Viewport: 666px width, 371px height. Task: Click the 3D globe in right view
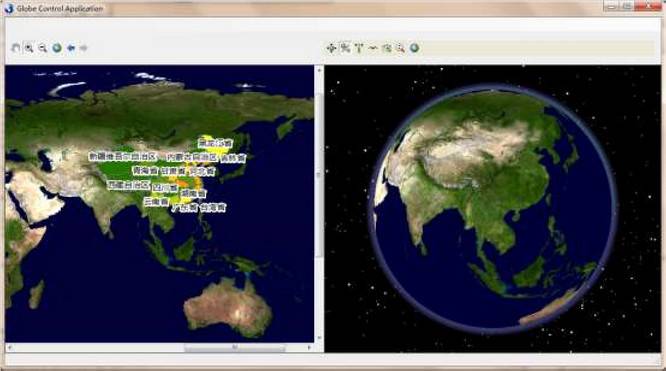coord(493,209)
